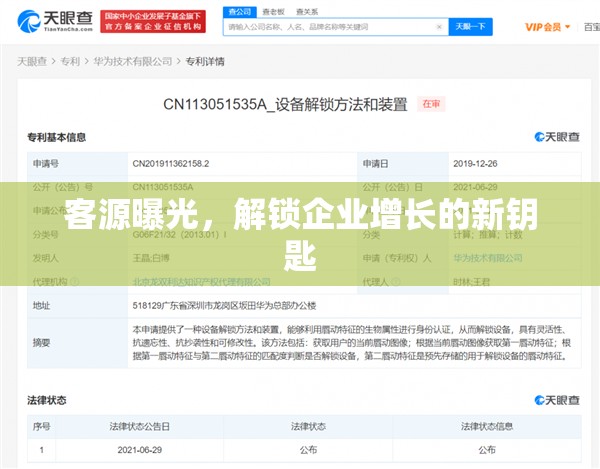Click the red government fund banner badge
Screen dimensions: 600x469
tap(153, 21)
